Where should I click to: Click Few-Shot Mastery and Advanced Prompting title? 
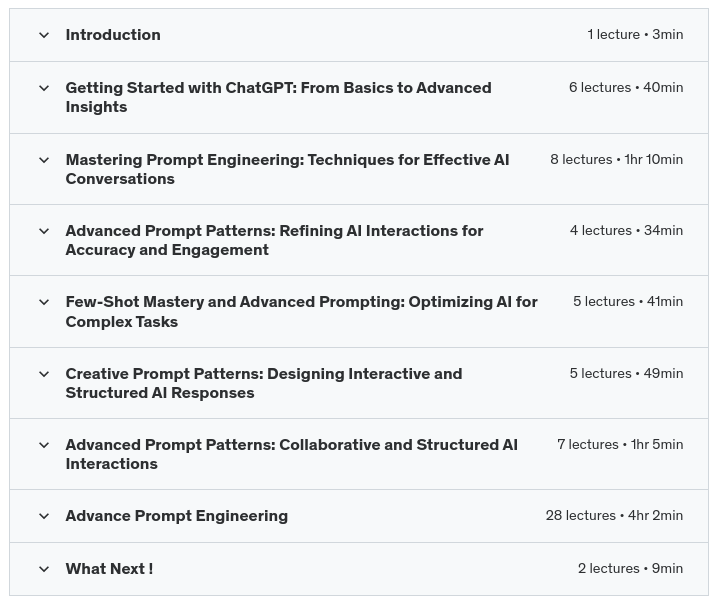point(301,311)
